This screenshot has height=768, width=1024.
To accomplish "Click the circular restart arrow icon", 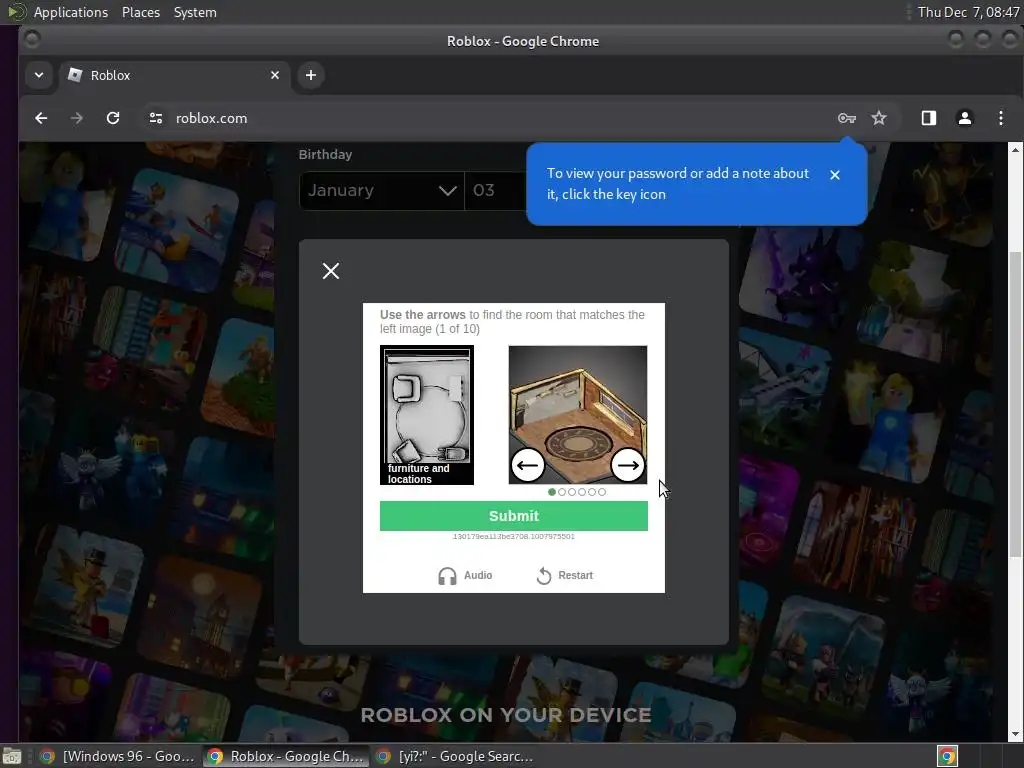I will [544, 576].
